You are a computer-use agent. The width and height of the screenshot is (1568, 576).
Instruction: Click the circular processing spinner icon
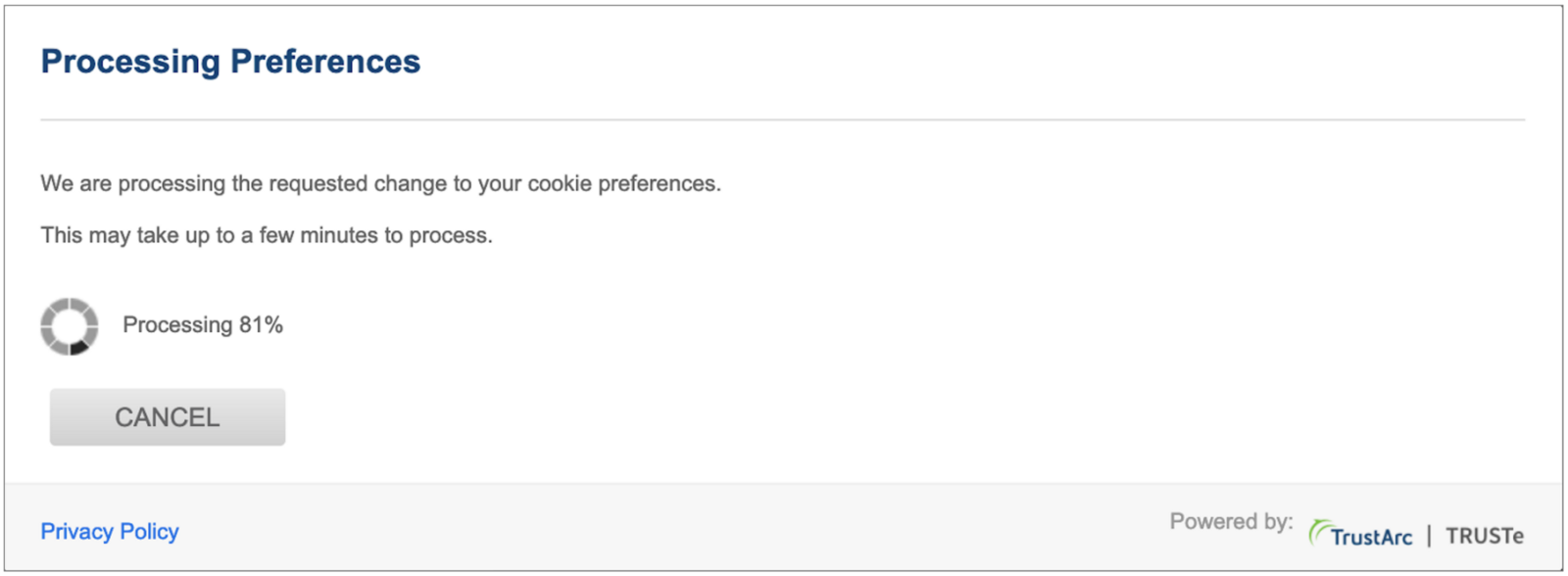click(x=69, y=326)
